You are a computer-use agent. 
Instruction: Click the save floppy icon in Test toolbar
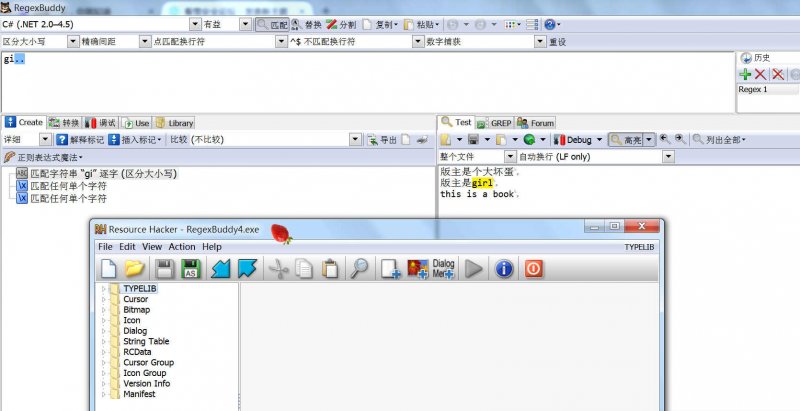tap(473, 140)
